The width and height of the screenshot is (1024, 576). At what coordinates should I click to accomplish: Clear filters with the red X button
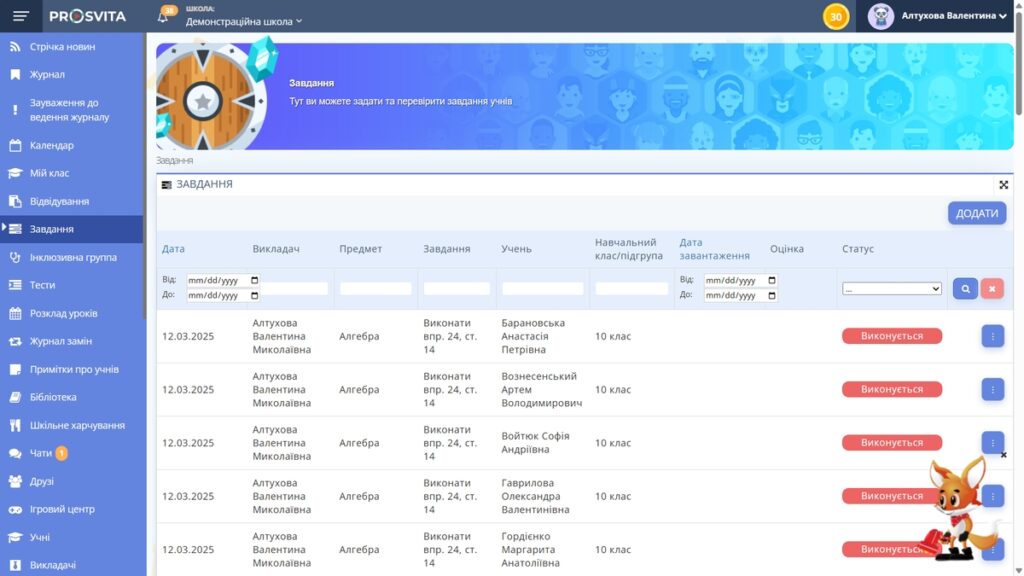[x=991, y=288]
